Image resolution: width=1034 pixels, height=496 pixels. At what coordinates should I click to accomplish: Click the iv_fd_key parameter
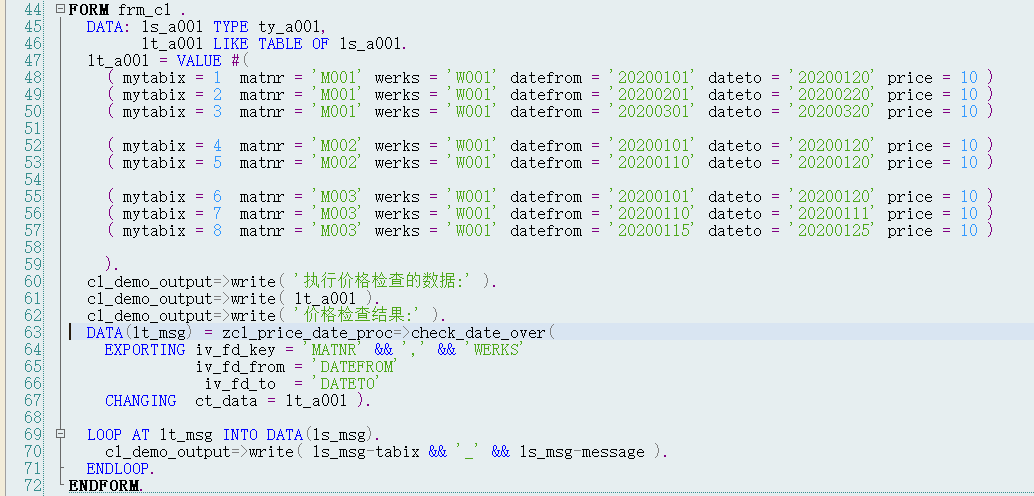(235, 350)
